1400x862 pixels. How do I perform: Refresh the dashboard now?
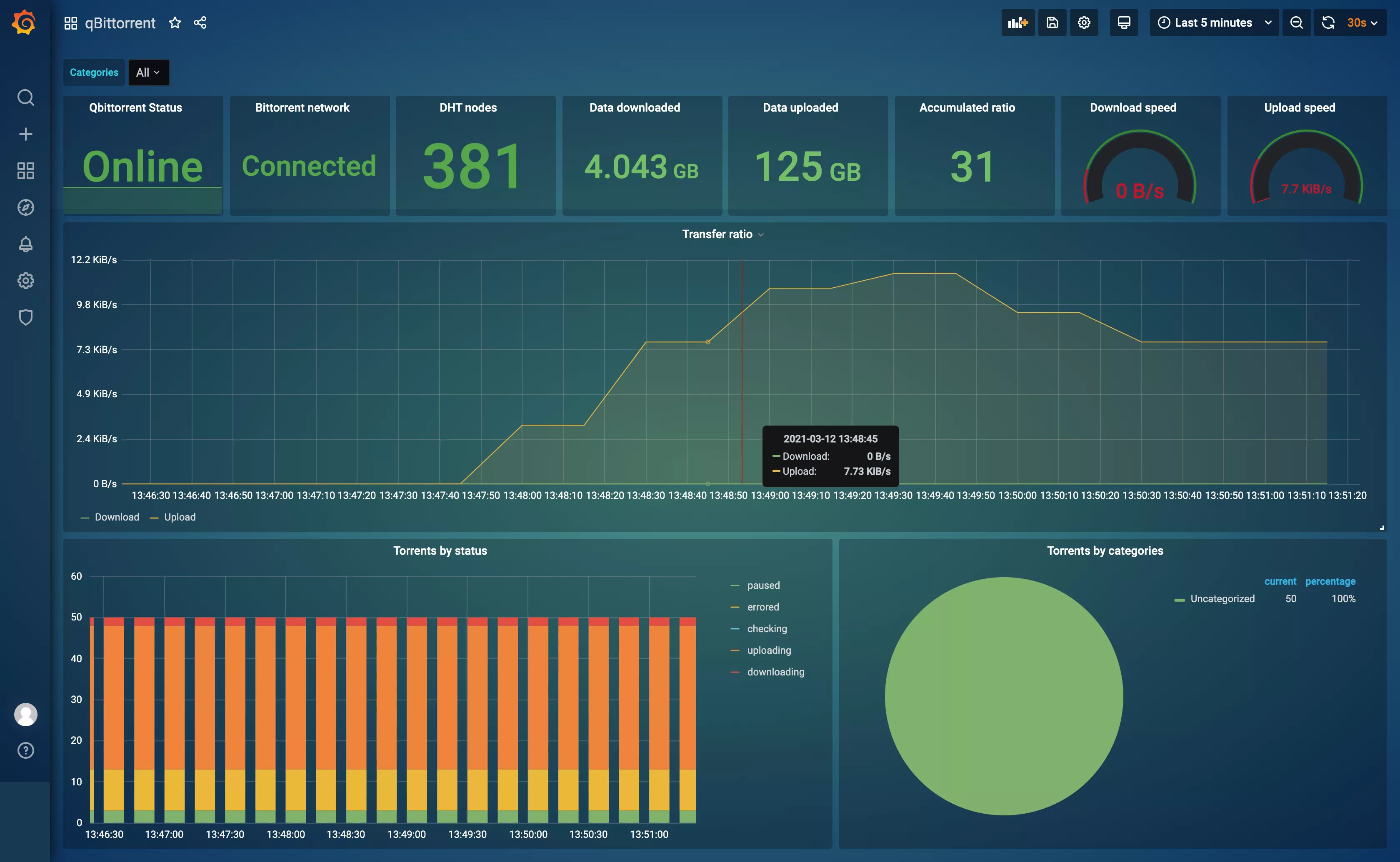tap(1328, 23)
